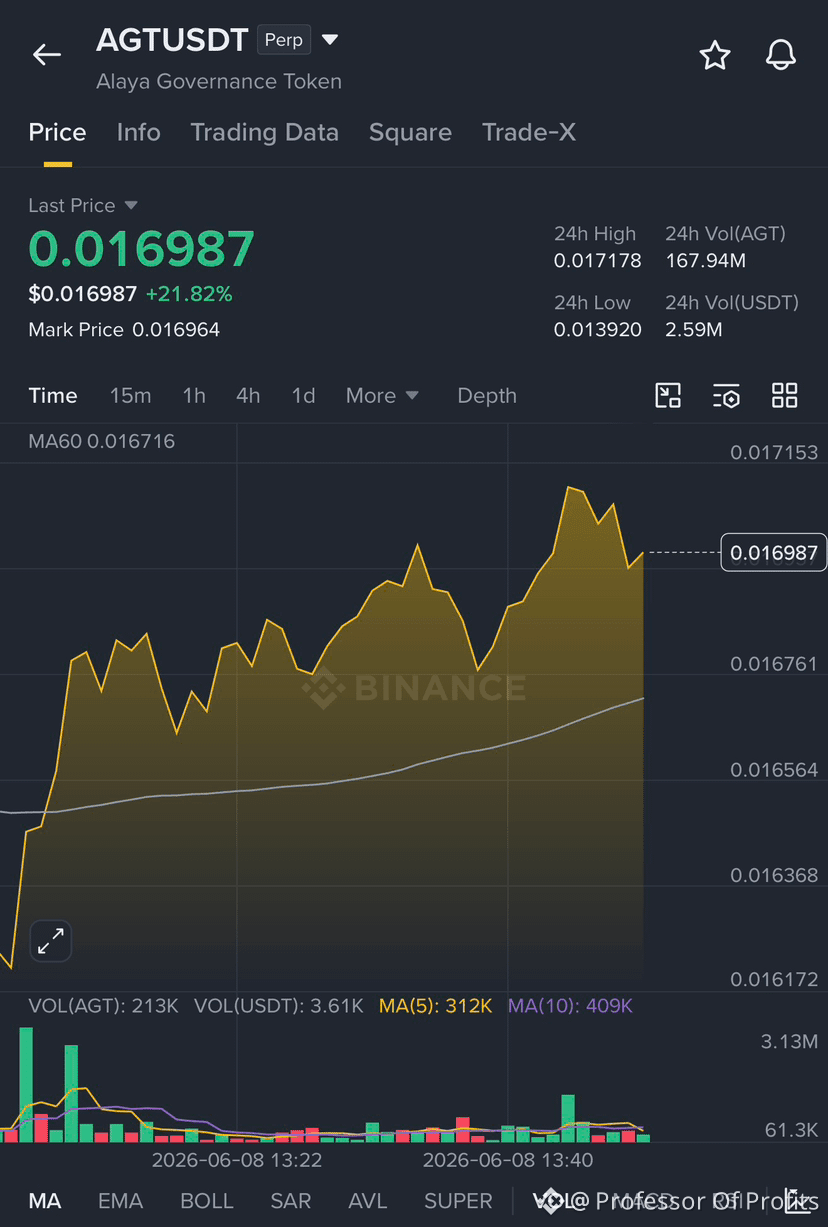Click the Mark Price 0.016964 text
Screen dimensions: 828x1227
pos(124,329)
